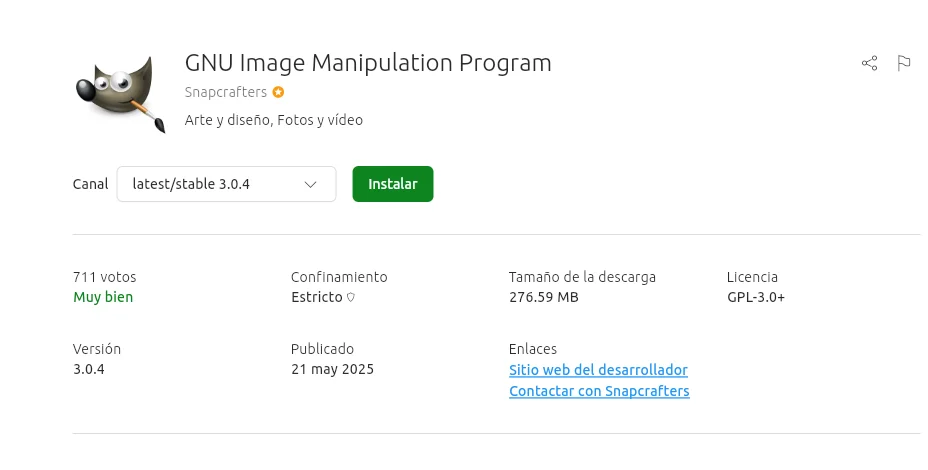
Task: Click the GIMP Wilber mascot logo
Action: coord(121,94)
